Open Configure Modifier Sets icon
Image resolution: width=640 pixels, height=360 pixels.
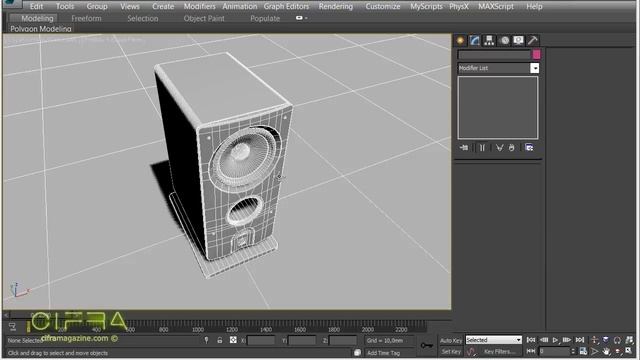pos(529,148)
